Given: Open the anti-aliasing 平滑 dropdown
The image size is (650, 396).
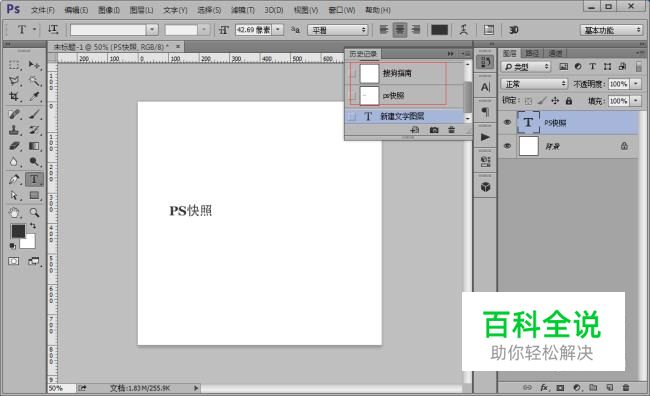Looking at the screenshot, I should pos(337,30).
